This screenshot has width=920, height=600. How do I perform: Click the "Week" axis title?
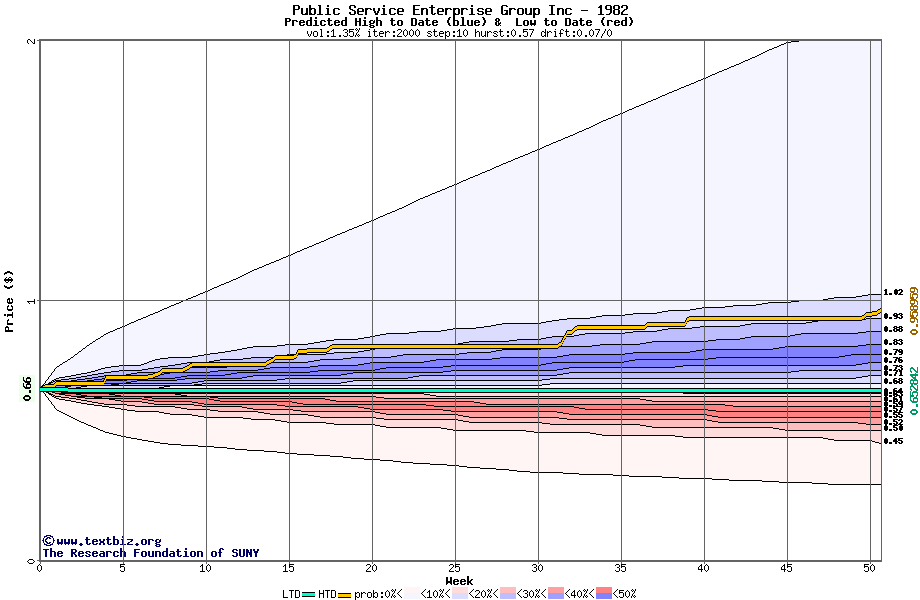coord(459,581)
